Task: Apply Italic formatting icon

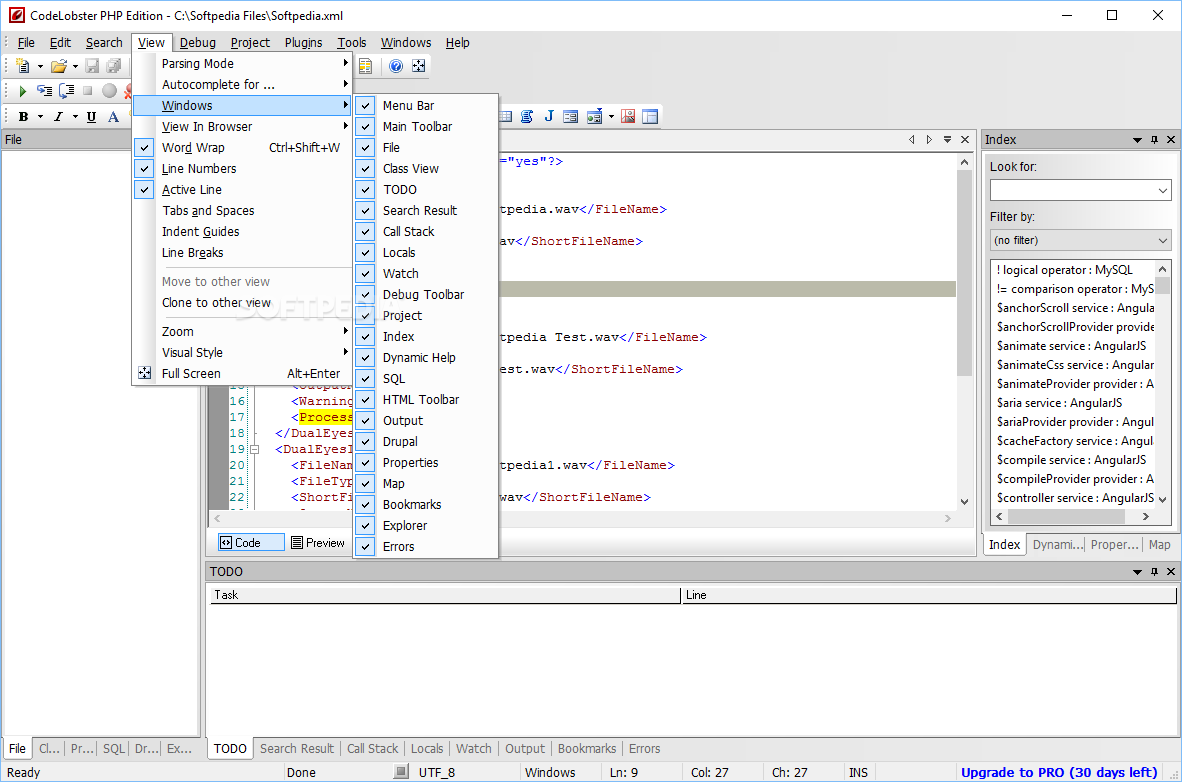Action: tap(58, 117)
